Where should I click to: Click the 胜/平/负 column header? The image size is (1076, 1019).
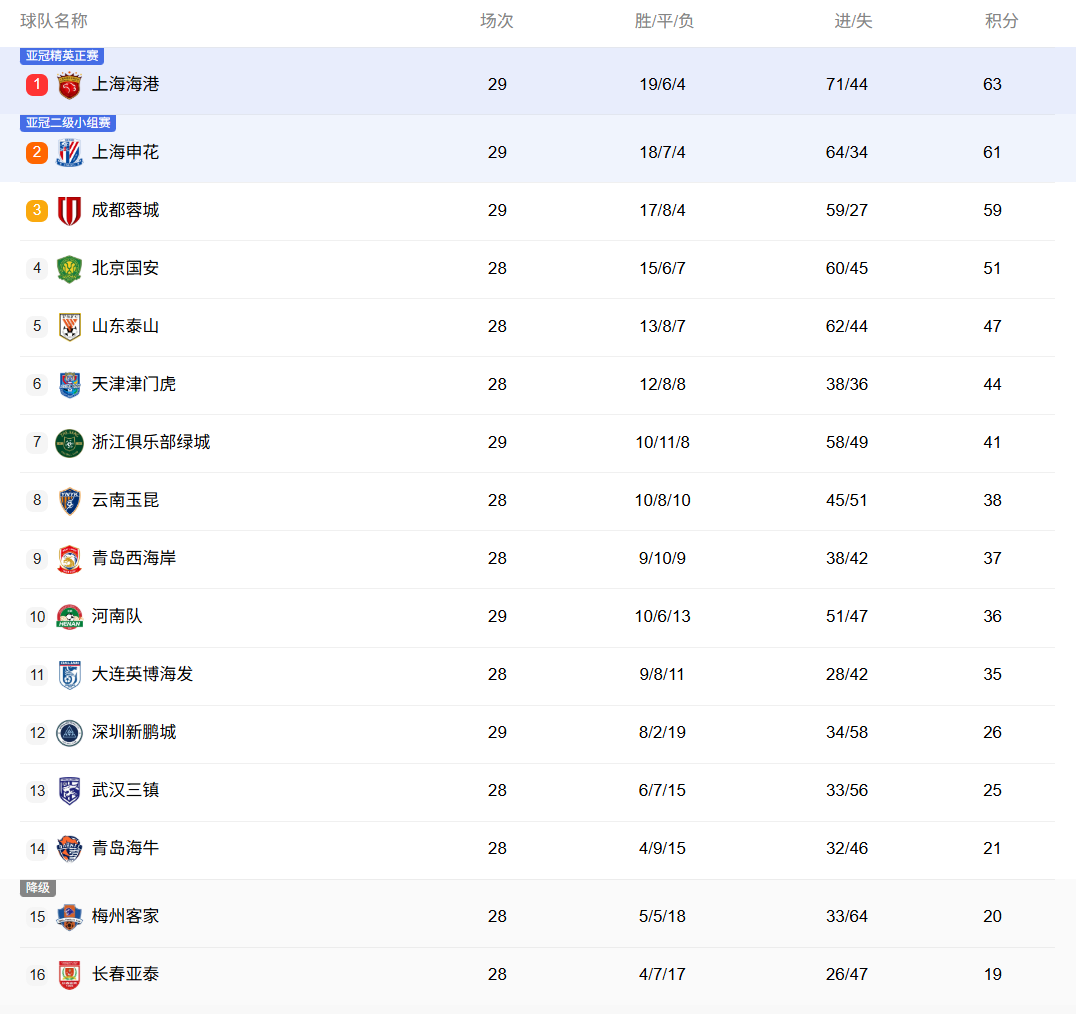pos(664,21)
